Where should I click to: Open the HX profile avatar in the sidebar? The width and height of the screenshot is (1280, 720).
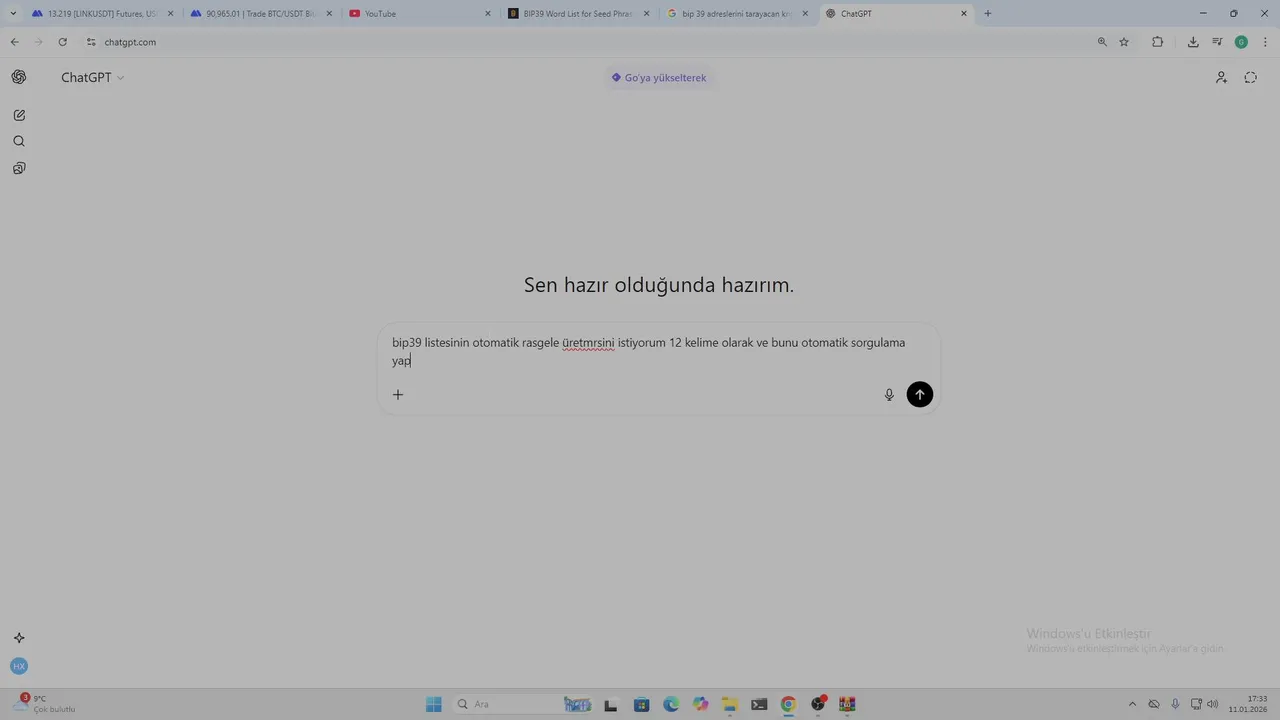(19, 666)
